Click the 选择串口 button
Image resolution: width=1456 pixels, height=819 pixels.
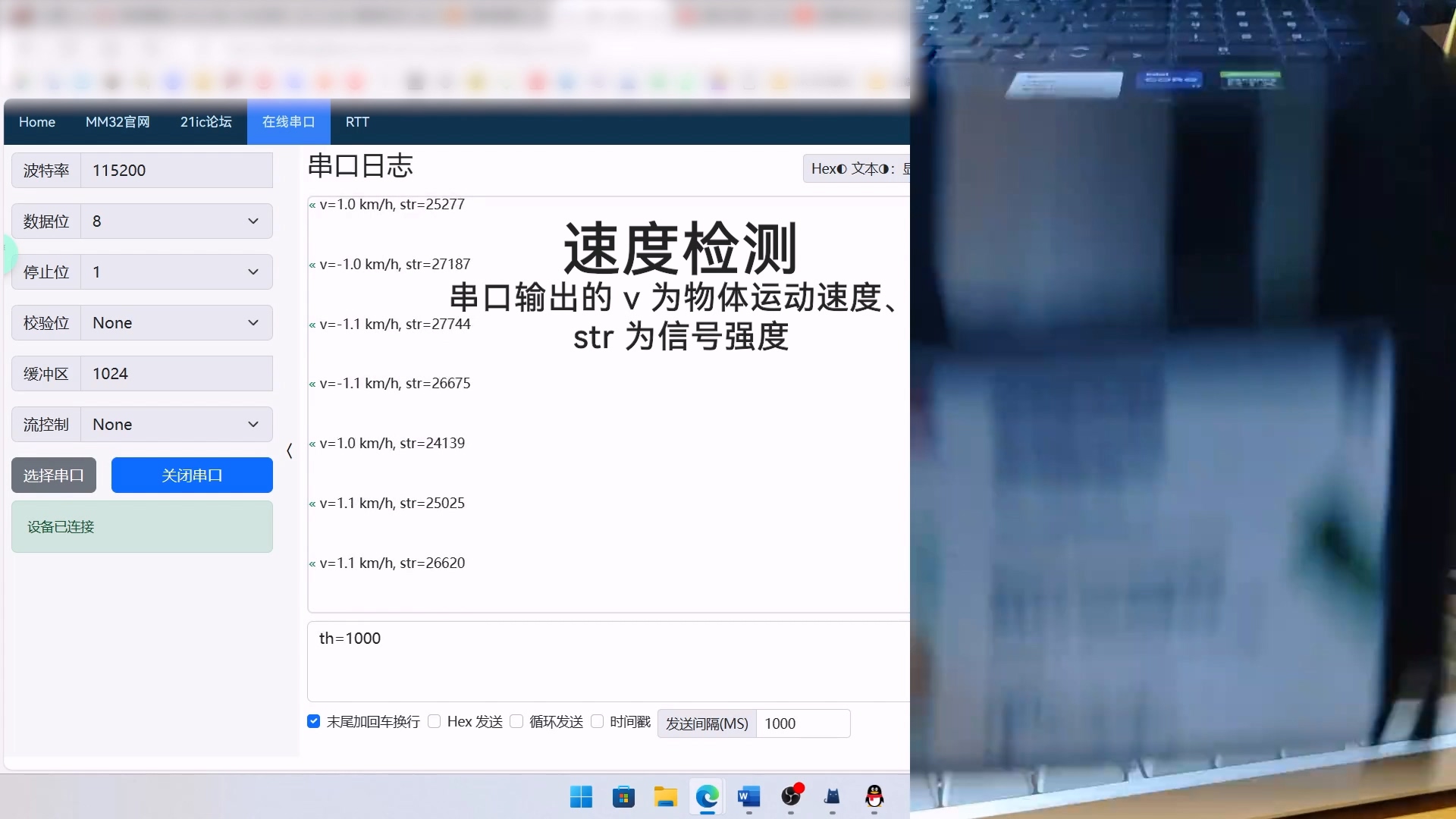pyautogui.click(x=54, y=475)
